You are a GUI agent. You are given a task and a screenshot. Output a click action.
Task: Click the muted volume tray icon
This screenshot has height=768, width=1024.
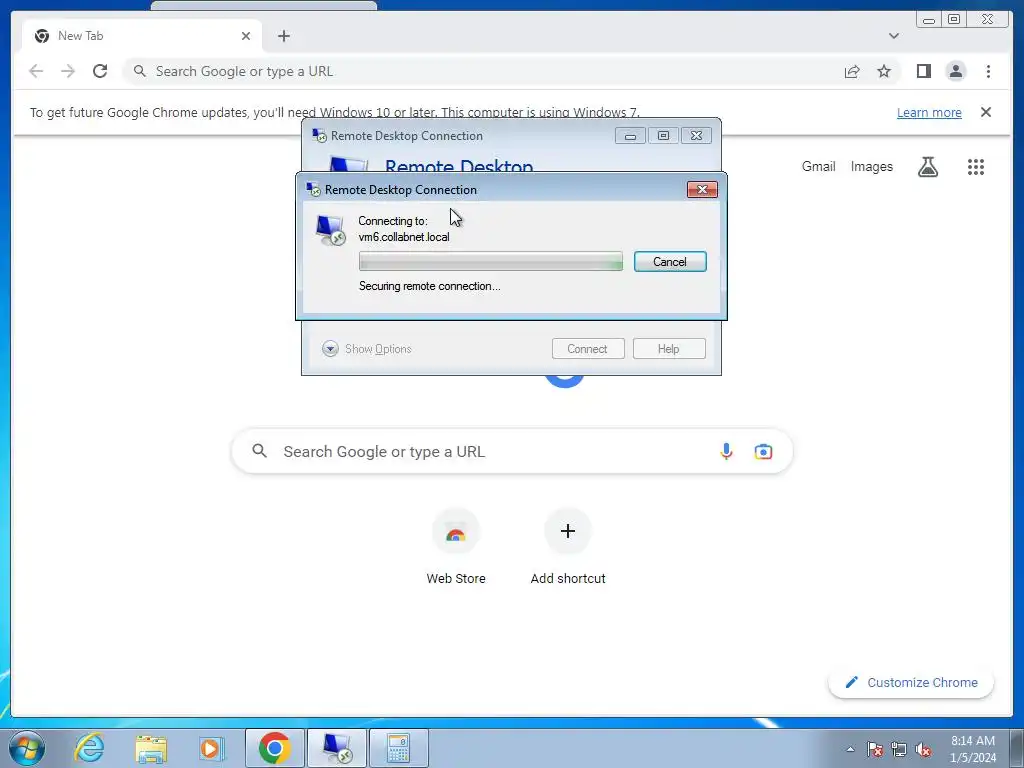point(923,749)
